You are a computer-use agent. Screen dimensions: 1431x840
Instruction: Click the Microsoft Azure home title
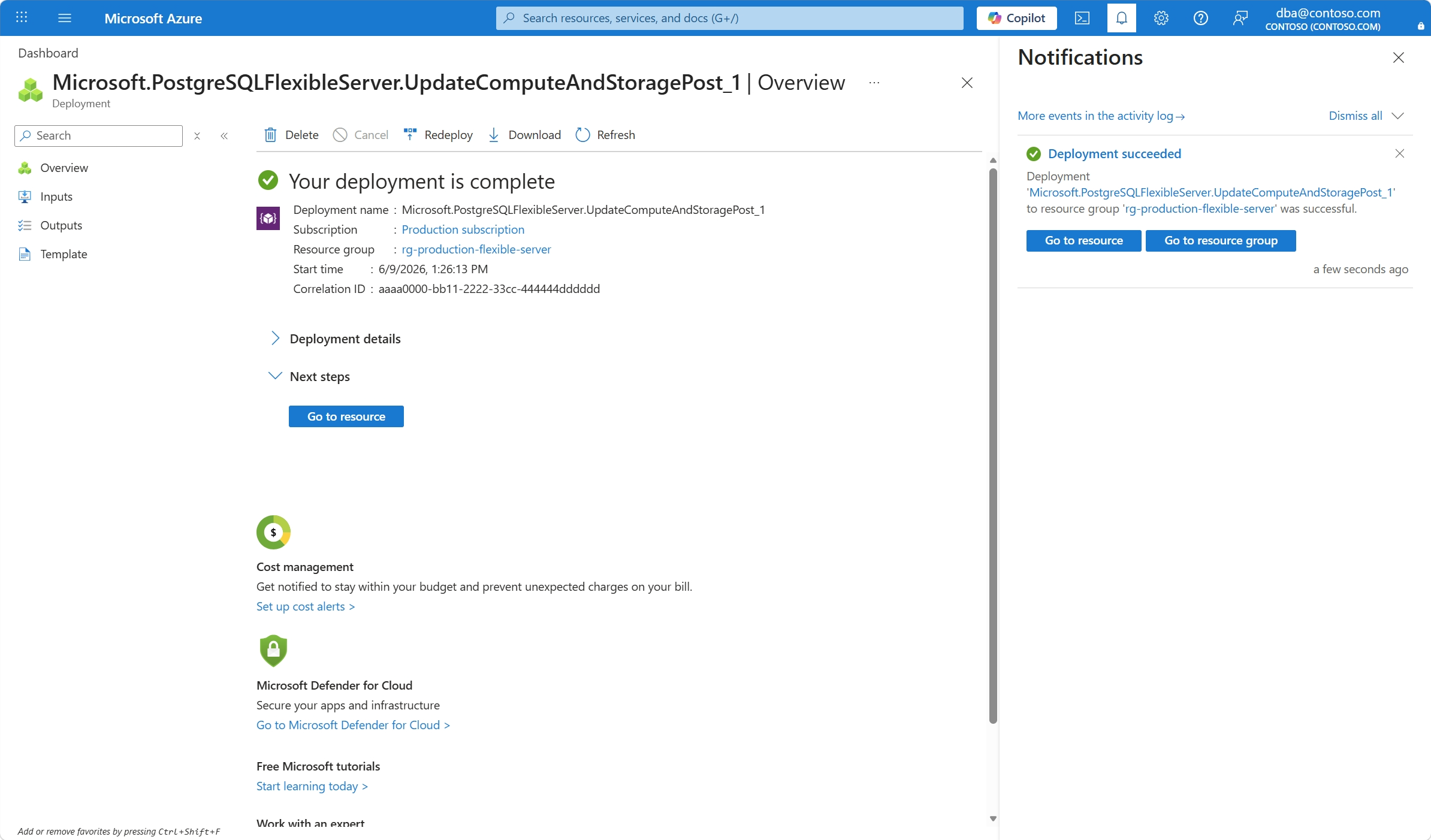pos(153,19)
